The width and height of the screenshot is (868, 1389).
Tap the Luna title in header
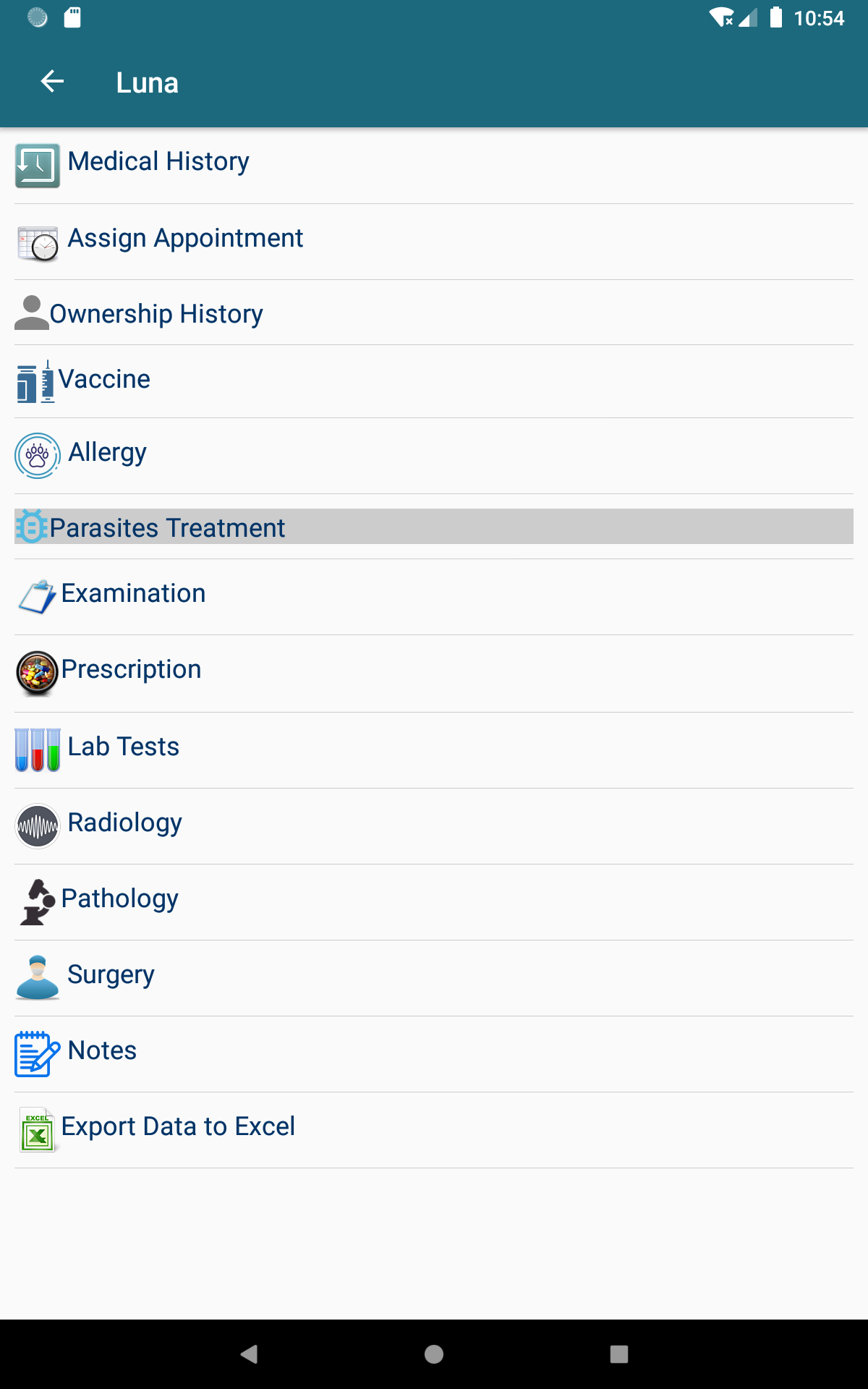(x=148, y=82)
